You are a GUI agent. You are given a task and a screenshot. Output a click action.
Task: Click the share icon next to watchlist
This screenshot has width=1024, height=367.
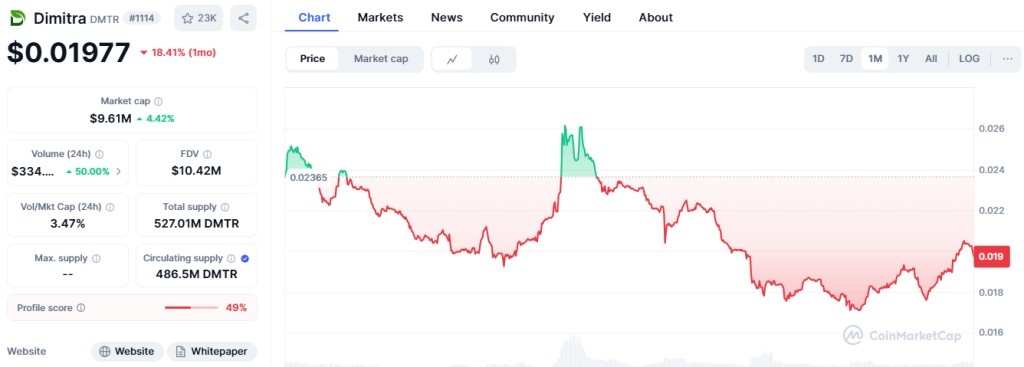point(244,18)
